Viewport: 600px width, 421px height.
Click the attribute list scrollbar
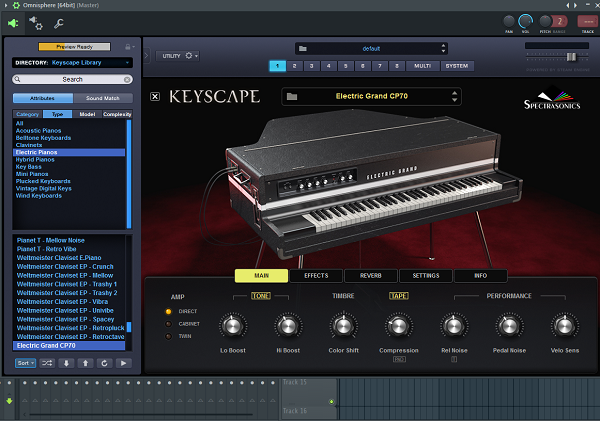click(x=129, y=174)
